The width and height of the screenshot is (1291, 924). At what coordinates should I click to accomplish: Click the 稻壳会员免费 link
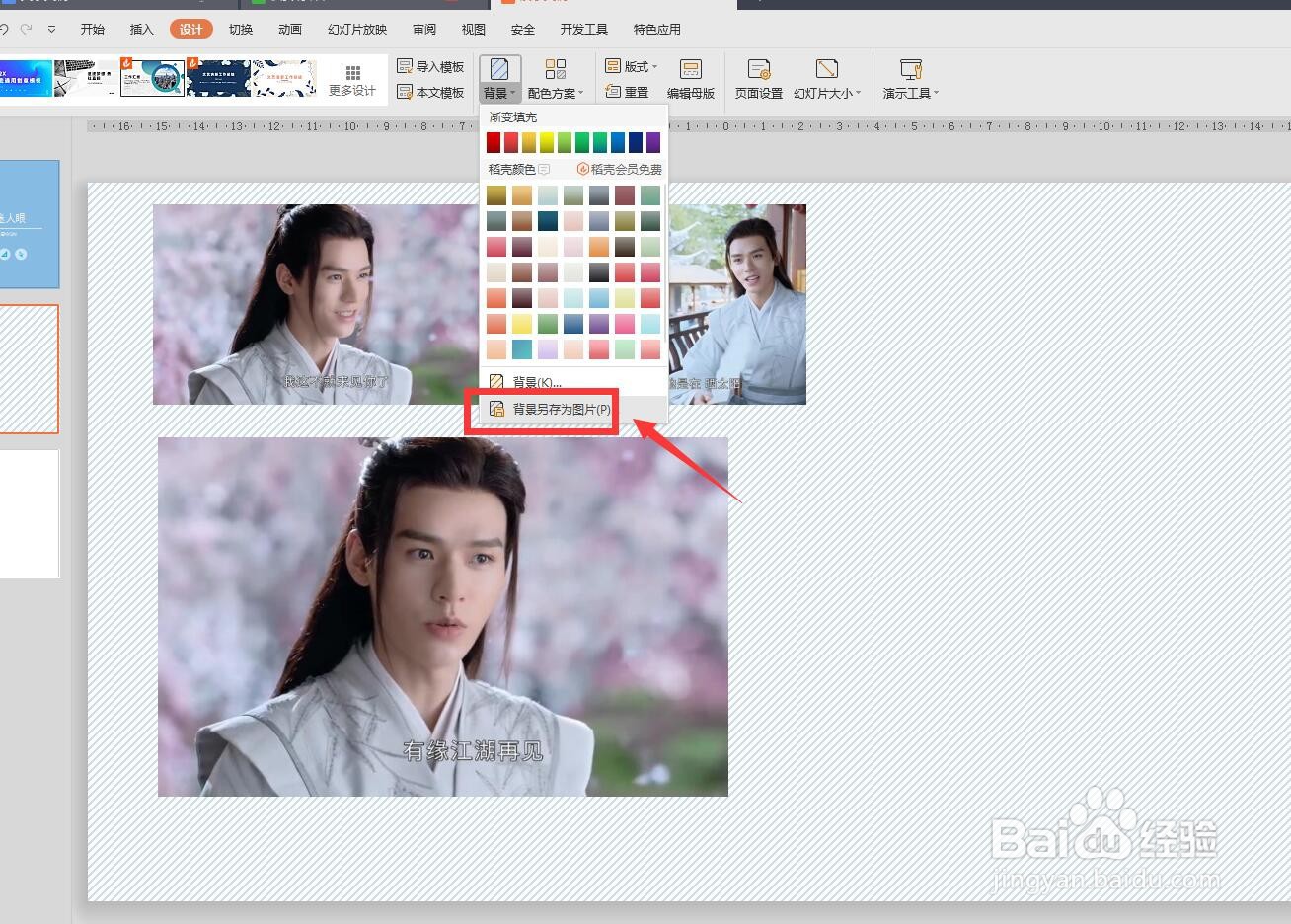click(x=619, y=170)
